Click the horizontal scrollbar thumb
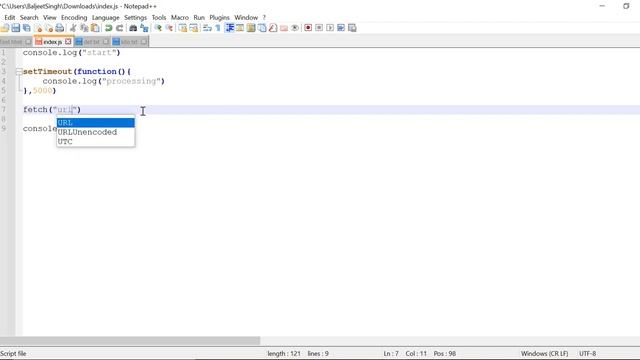The height and width of the screenshot is (360, 640). [x=130, y=340]
